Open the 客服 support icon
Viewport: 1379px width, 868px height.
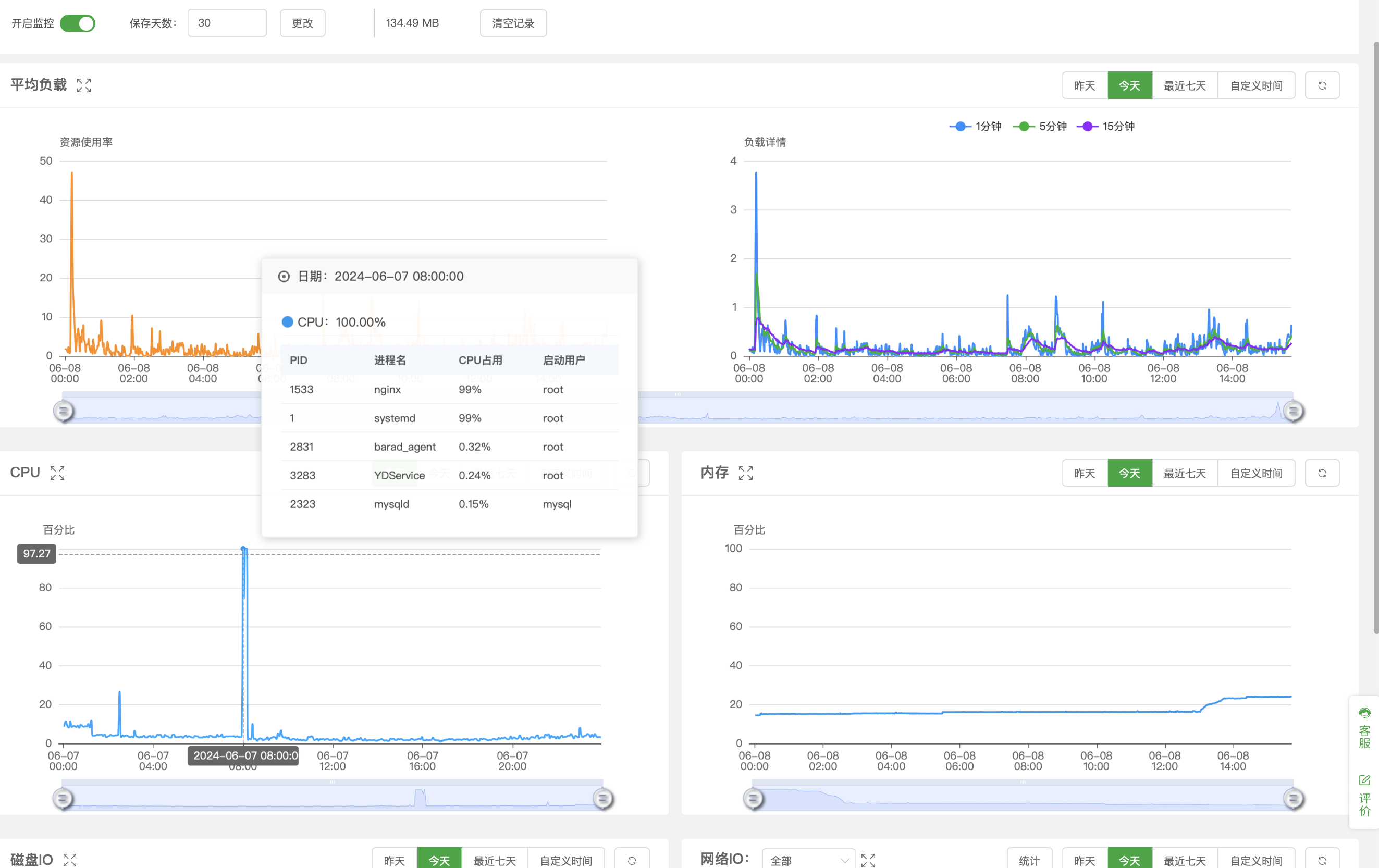click(x=1364, y=729)
